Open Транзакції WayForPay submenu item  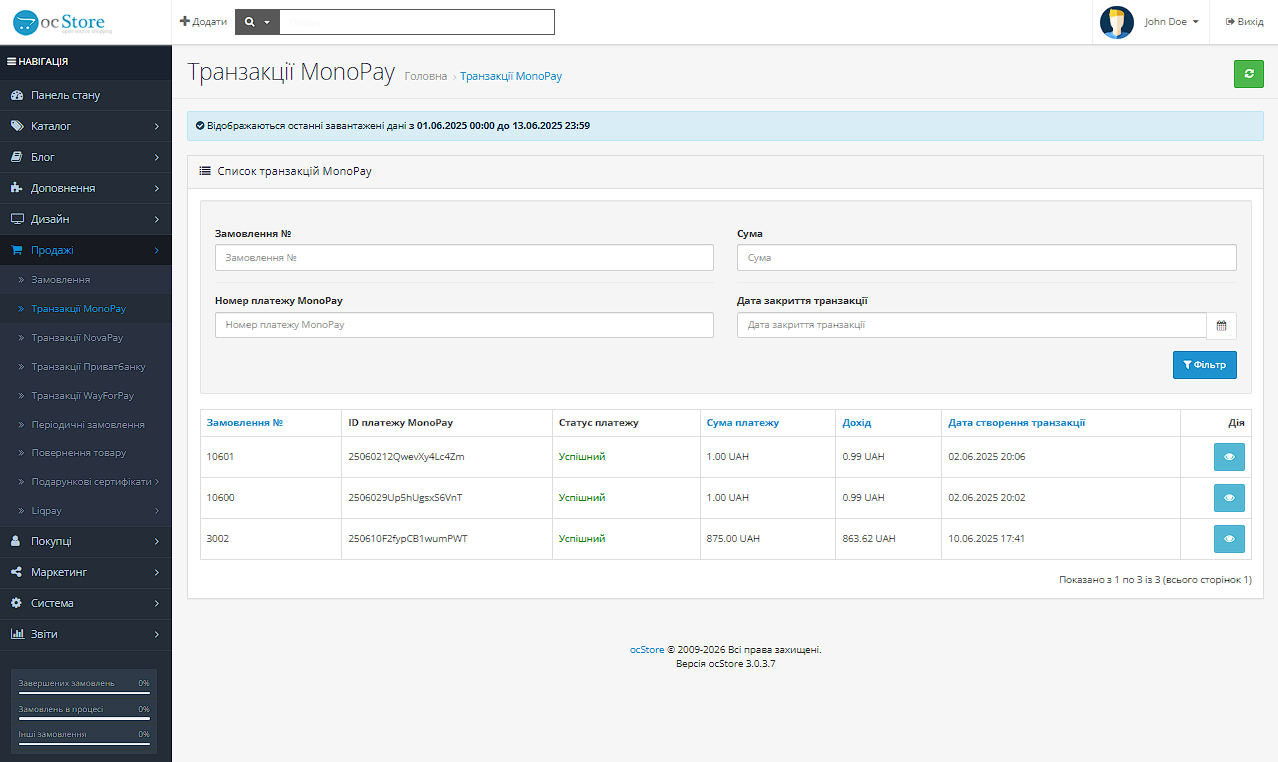pos(86,396)
